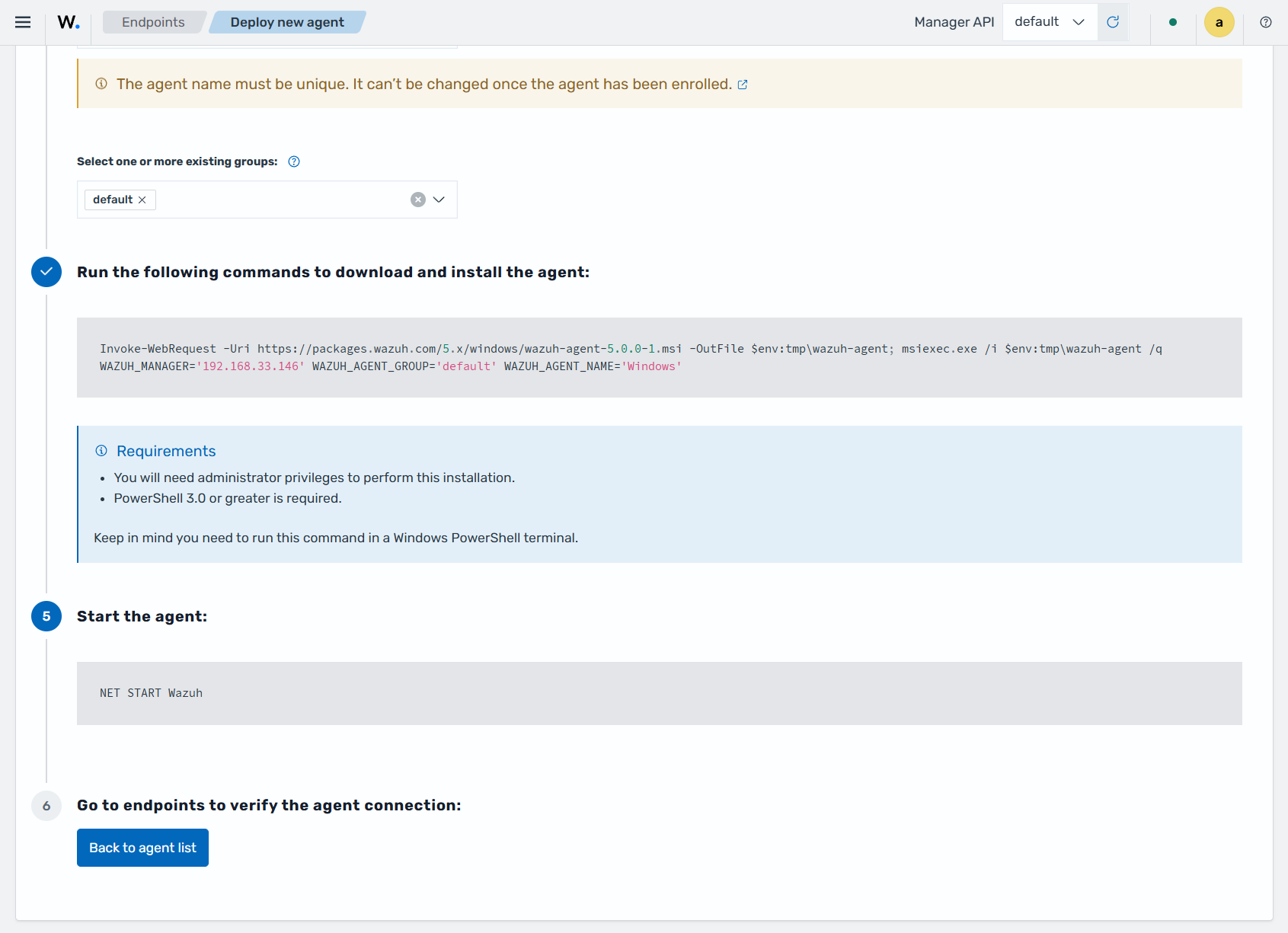The width and height of the screenshot is (1288, 933).
Task: Click 'Go to endpoints to verify' heading
Action: tap(269, 805)
